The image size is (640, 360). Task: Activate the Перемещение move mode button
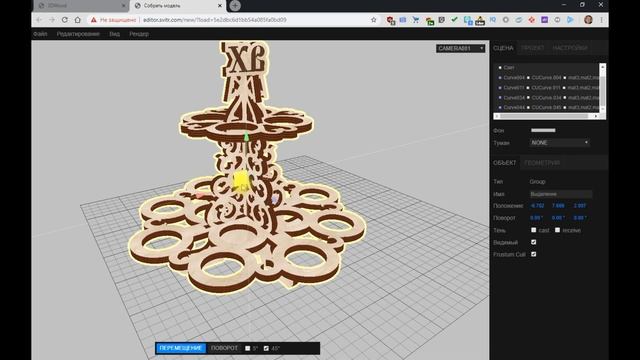(x=180, y=348)
